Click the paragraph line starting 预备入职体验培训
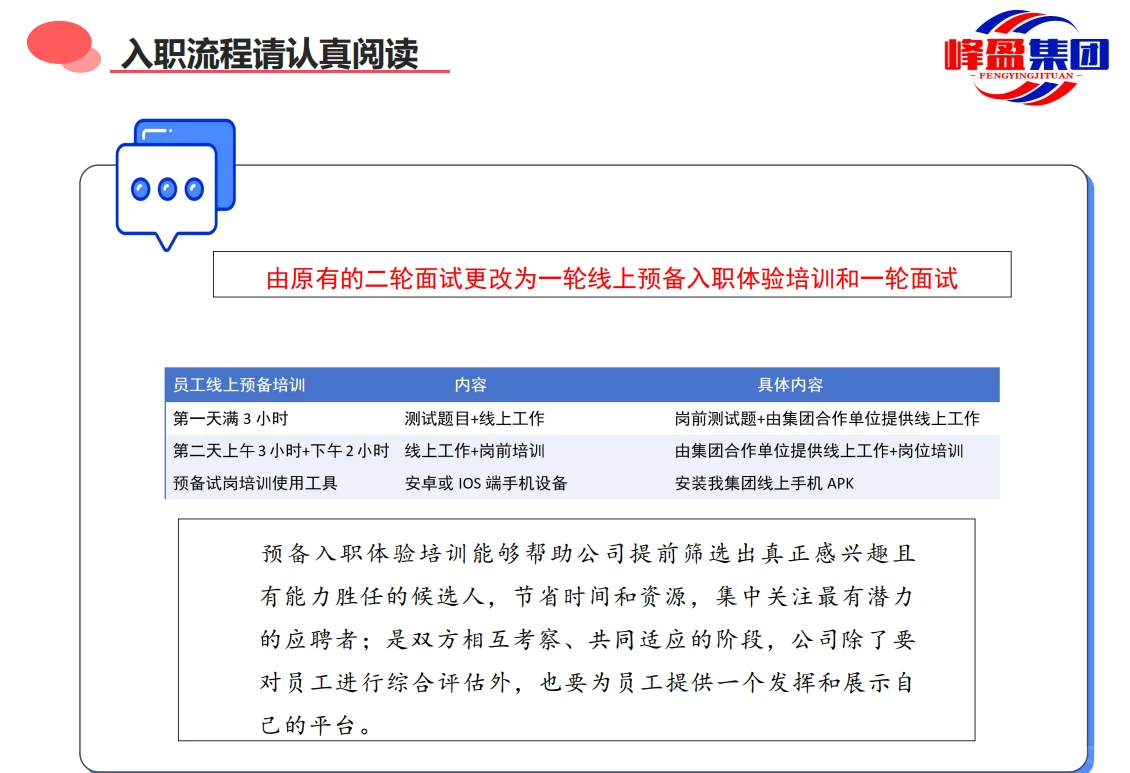This screenshot has height=773, width=1130. [588, 553]
